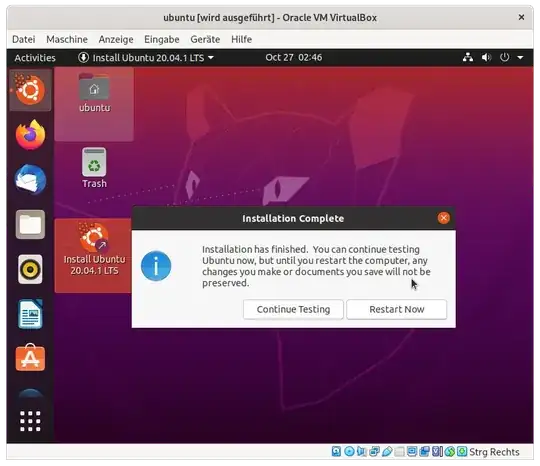
Task: Open Ubuntu Software from the dock
Action: point(30,358)
